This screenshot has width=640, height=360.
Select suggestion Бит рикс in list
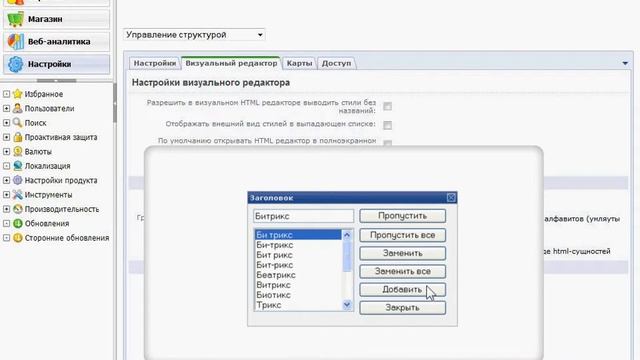298,255
